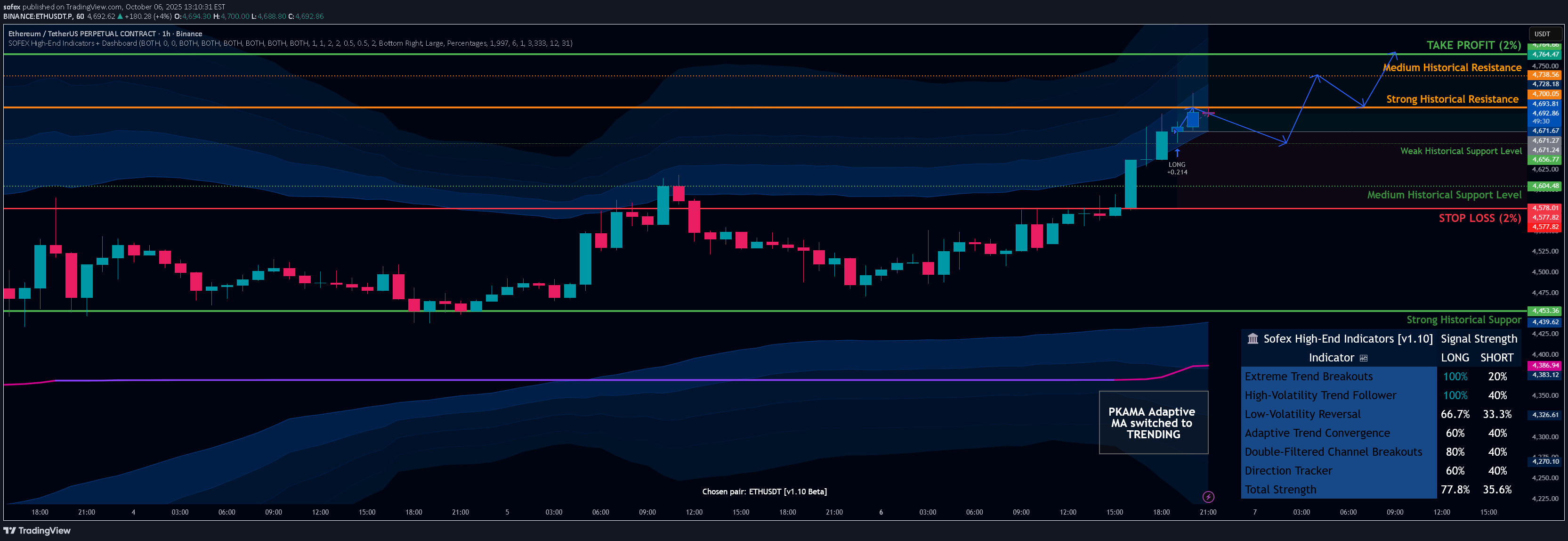Click the PKAMA Adaptive MA text box
Image resolution: width=1568 pixels, height=541 pixels.
click(x=1153, y=423)
